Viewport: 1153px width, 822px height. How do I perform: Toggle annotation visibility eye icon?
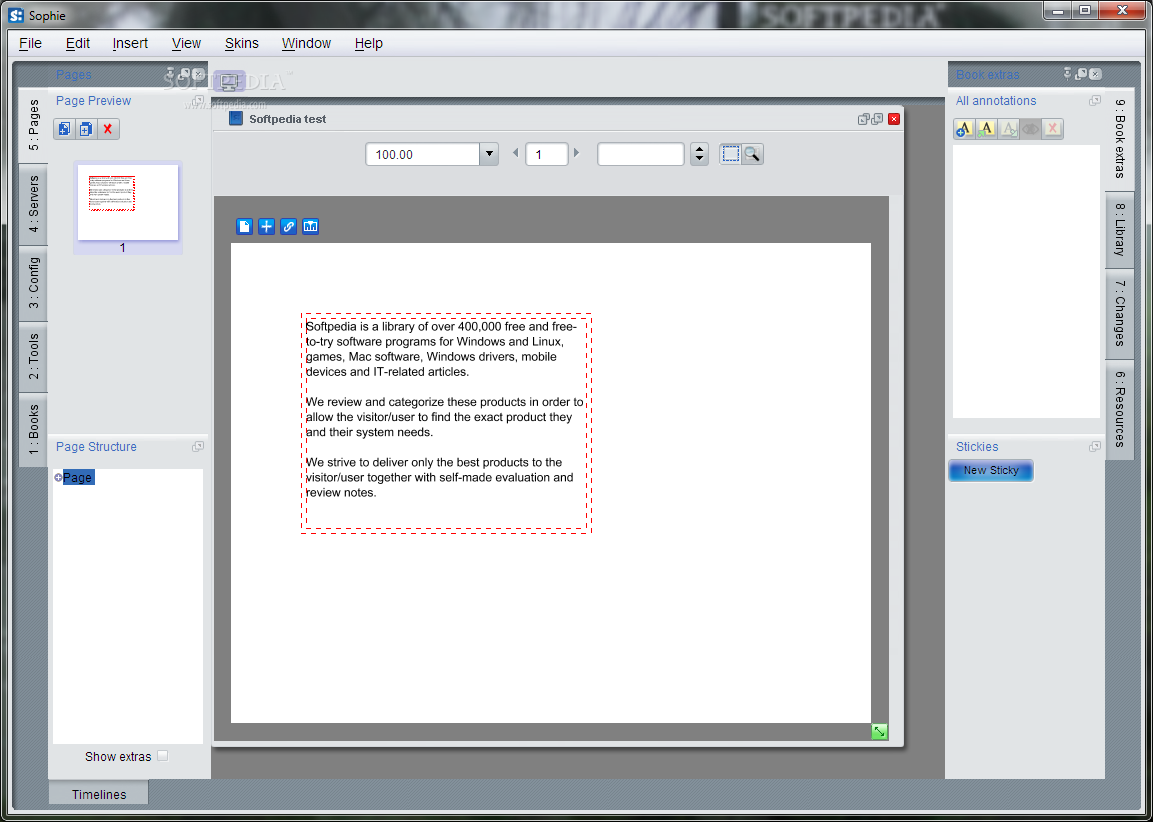point(1030,129)
